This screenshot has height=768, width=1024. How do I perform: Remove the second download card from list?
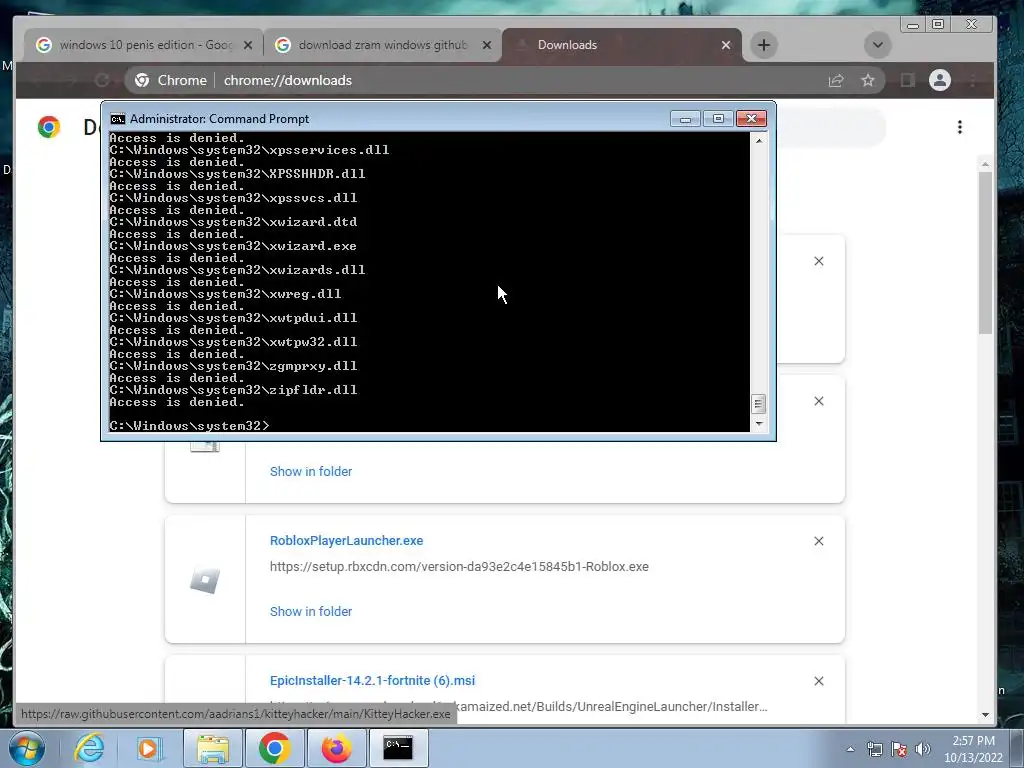click(818, 401)
